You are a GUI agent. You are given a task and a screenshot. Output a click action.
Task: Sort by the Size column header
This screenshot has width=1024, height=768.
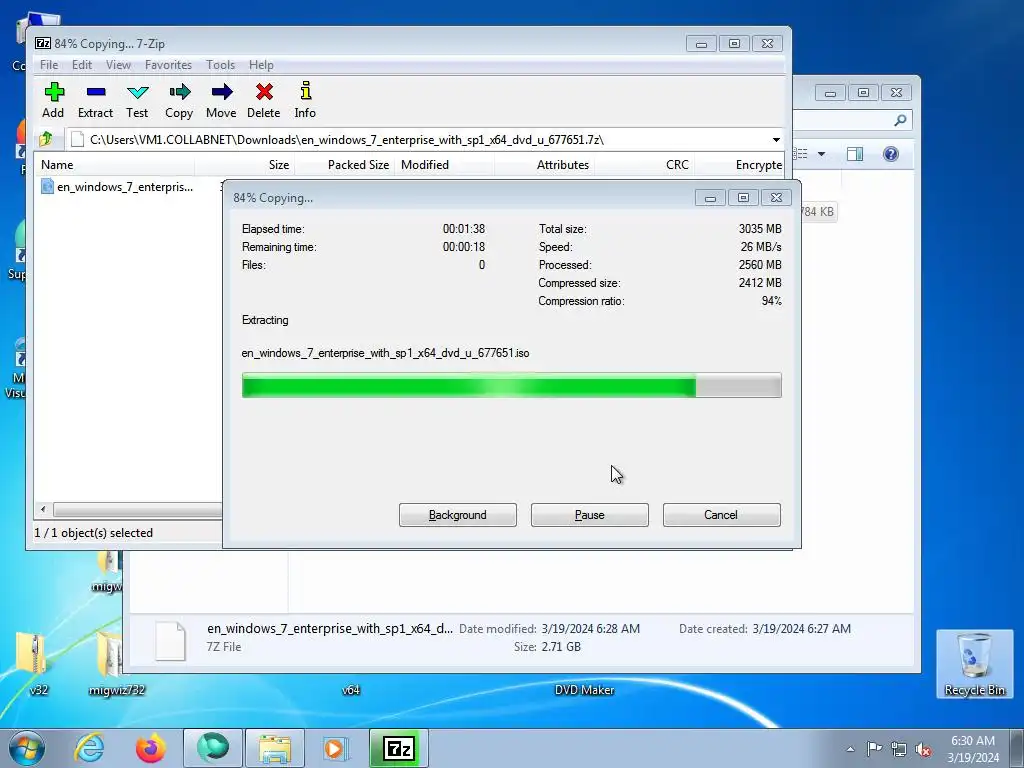tap(244, 165)
